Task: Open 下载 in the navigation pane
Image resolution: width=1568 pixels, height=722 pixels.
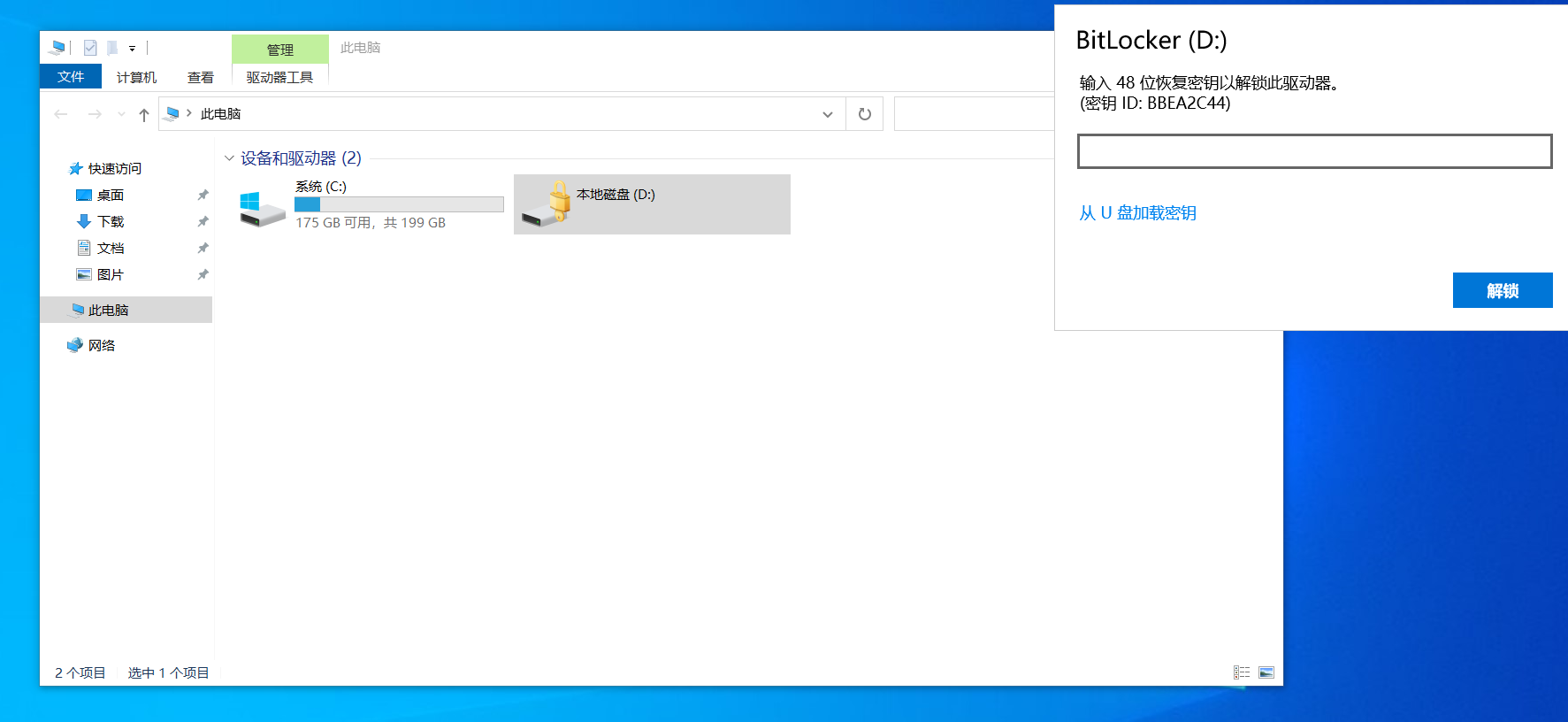Action: pyautogui.click(x=111, y=221)
